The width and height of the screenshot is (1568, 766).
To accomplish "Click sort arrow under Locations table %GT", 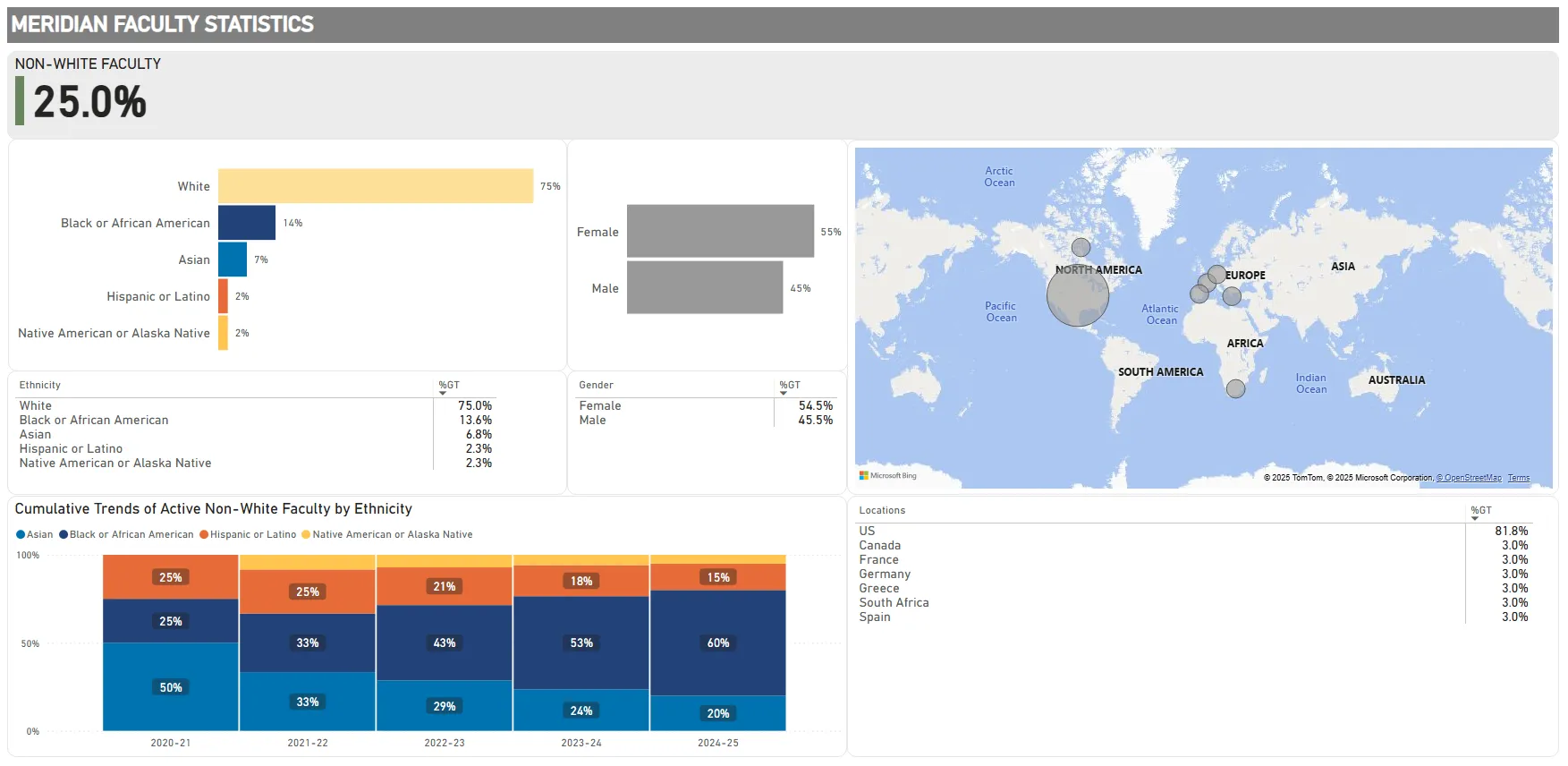I will click(1475, 519).
